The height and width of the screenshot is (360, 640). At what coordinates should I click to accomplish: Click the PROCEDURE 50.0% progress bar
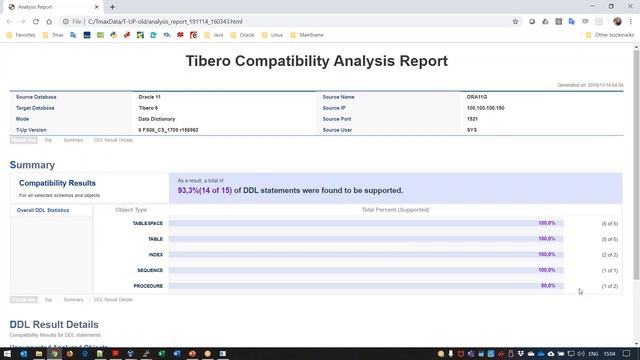tap(366, 286)
